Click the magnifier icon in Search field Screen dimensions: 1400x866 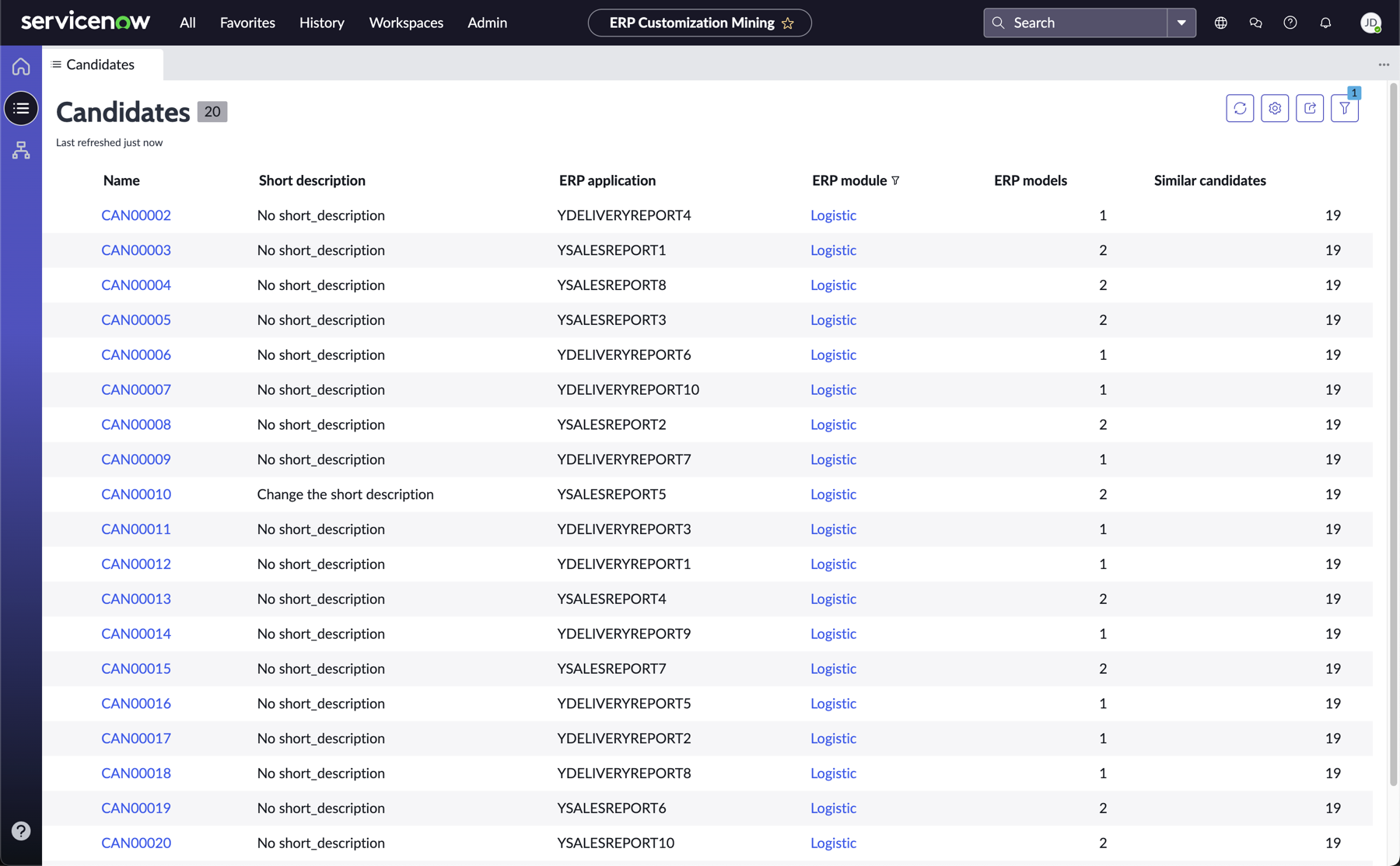pyautogui.click(x=999, y=23)
